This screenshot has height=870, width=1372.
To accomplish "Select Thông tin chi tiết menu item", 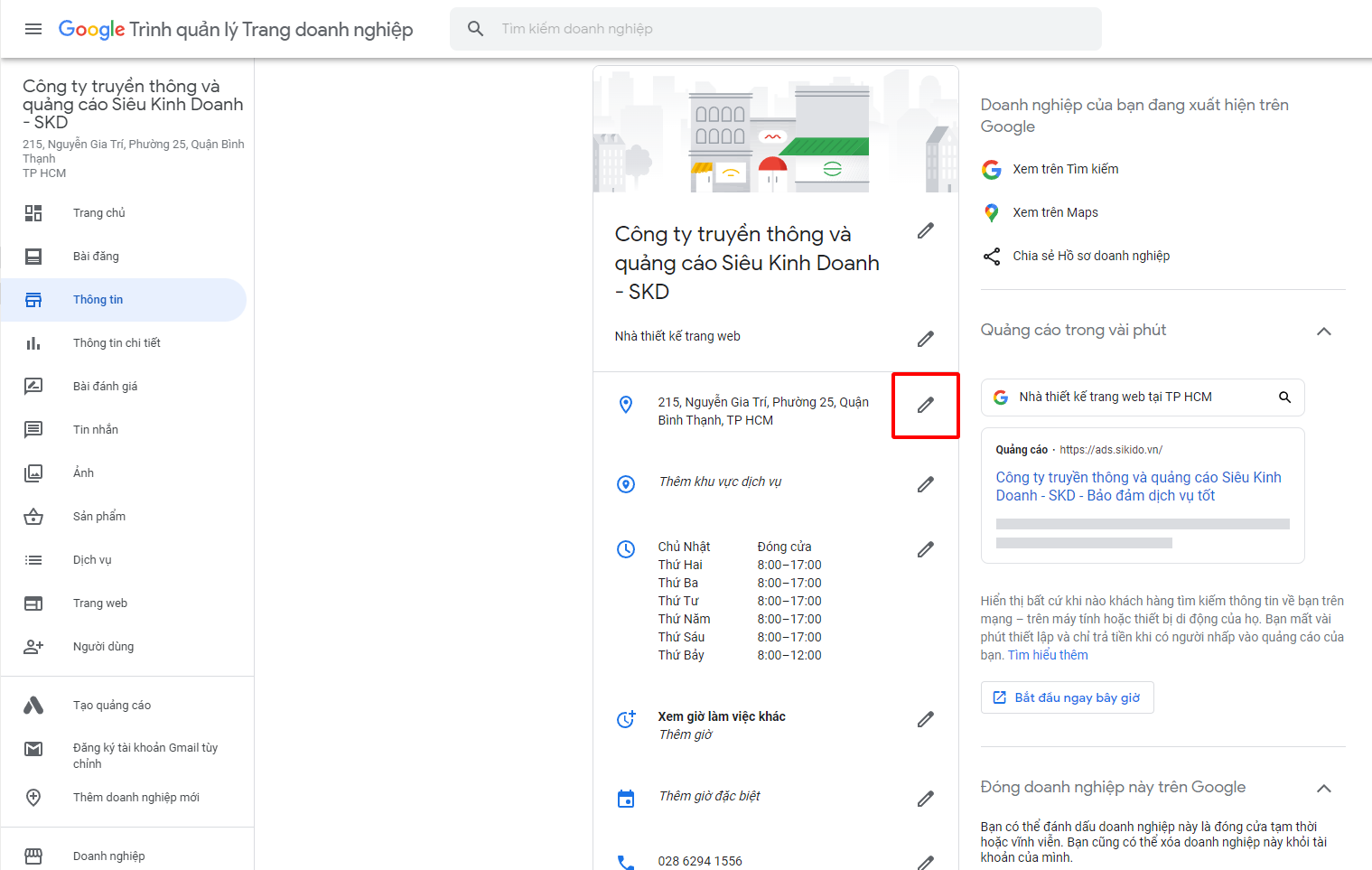I will 117,343.
